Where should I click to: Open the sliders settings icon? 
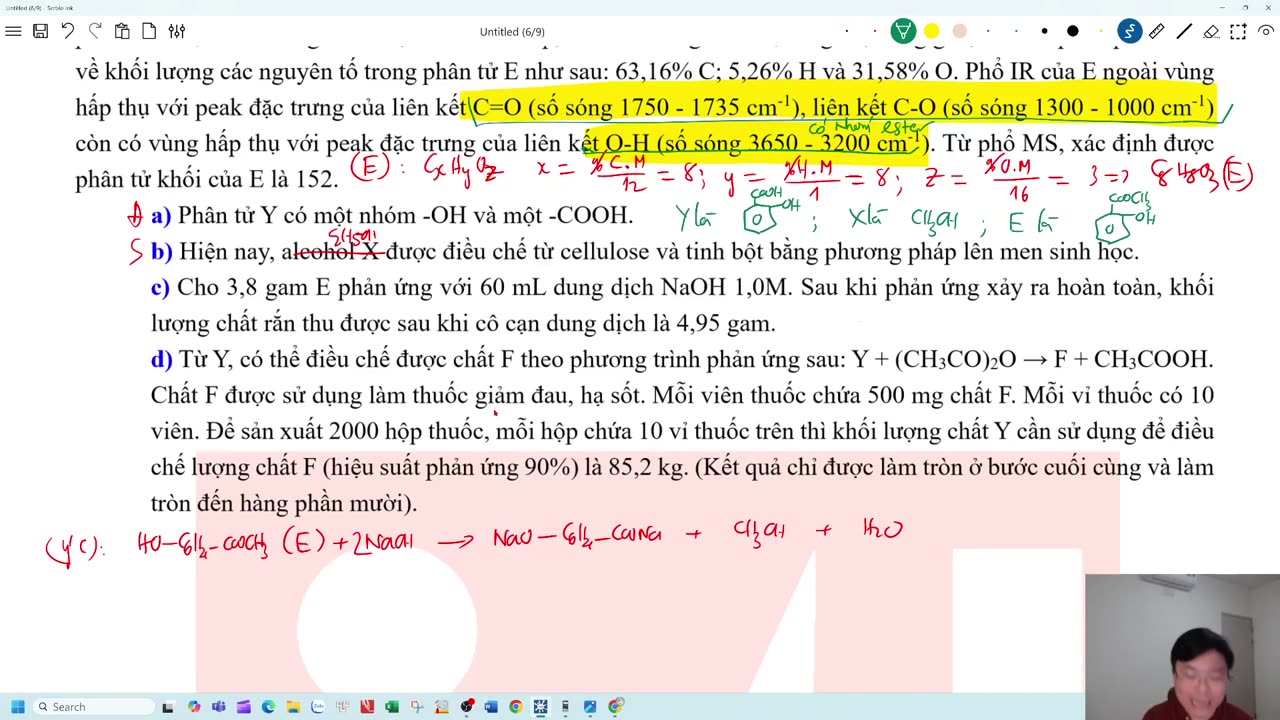click(177, 31)
